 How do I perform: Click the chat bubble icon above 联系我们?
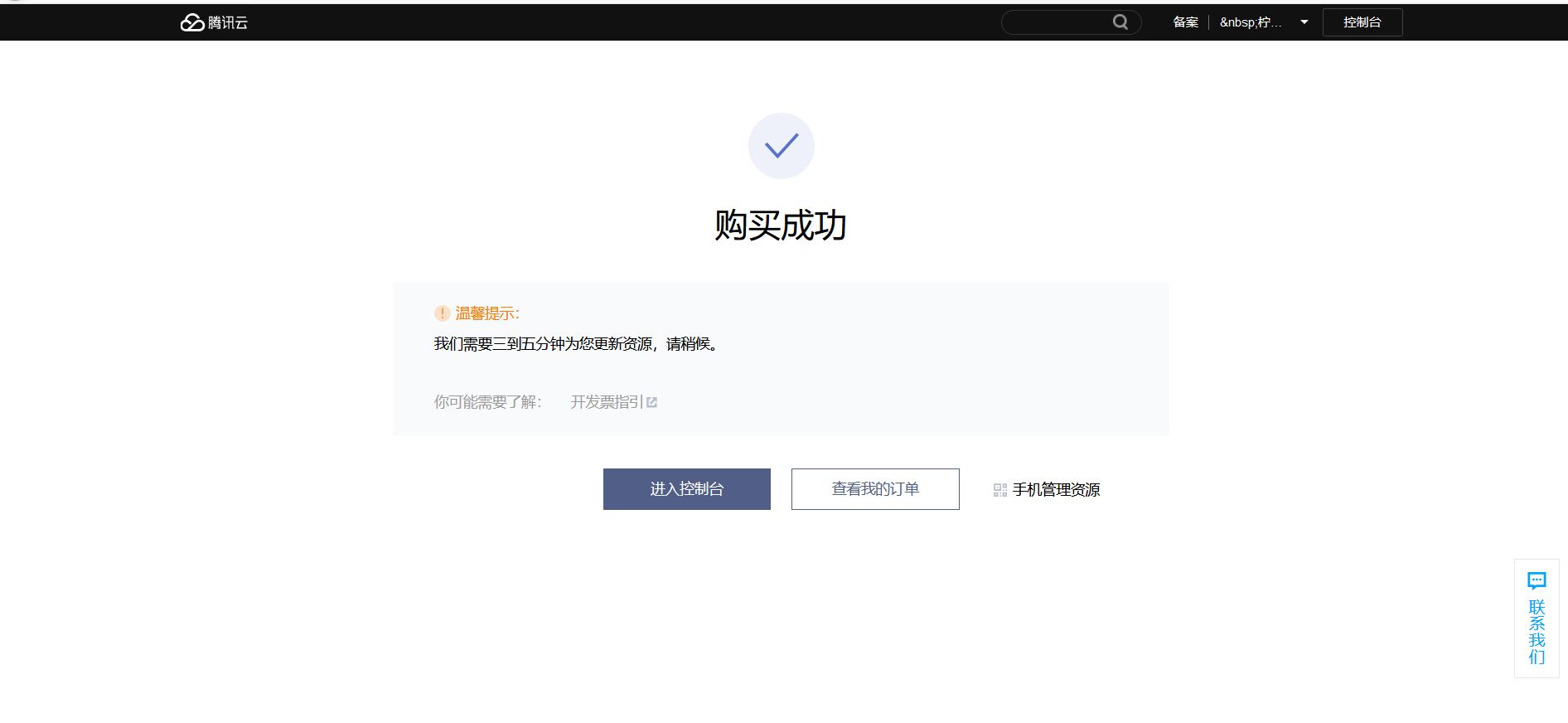1537,580
